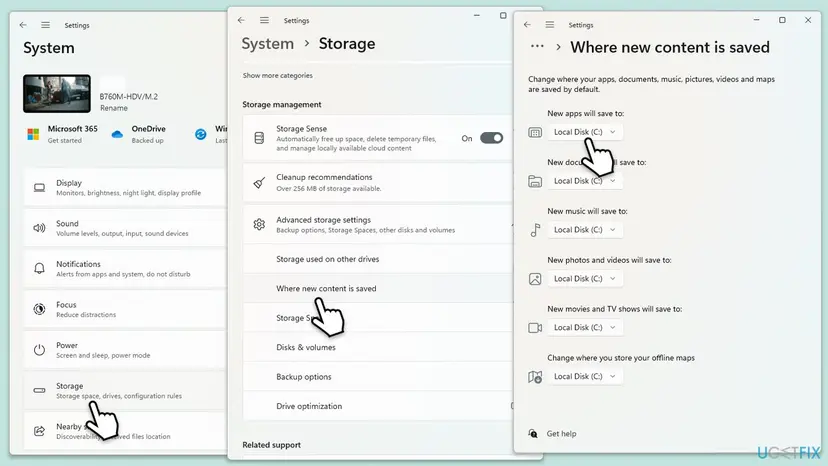Open Disks & volumes option
Screen dimensions: 828x466
378,347
